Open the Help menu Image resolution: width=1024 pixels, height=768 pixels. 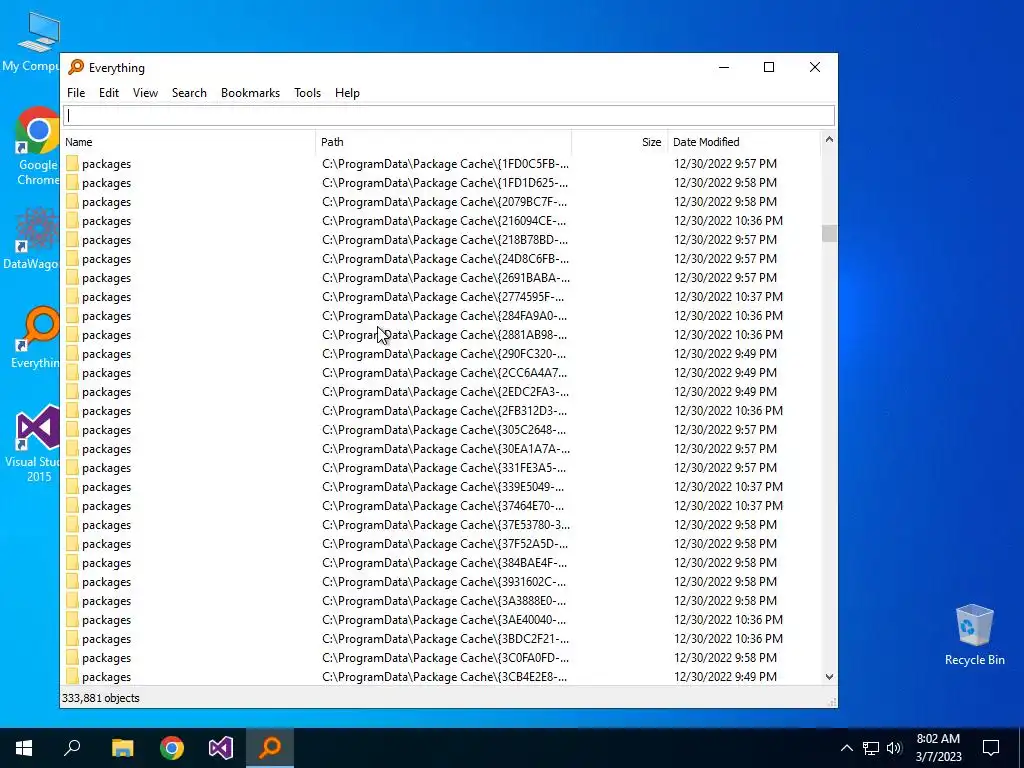coord(347,93)
